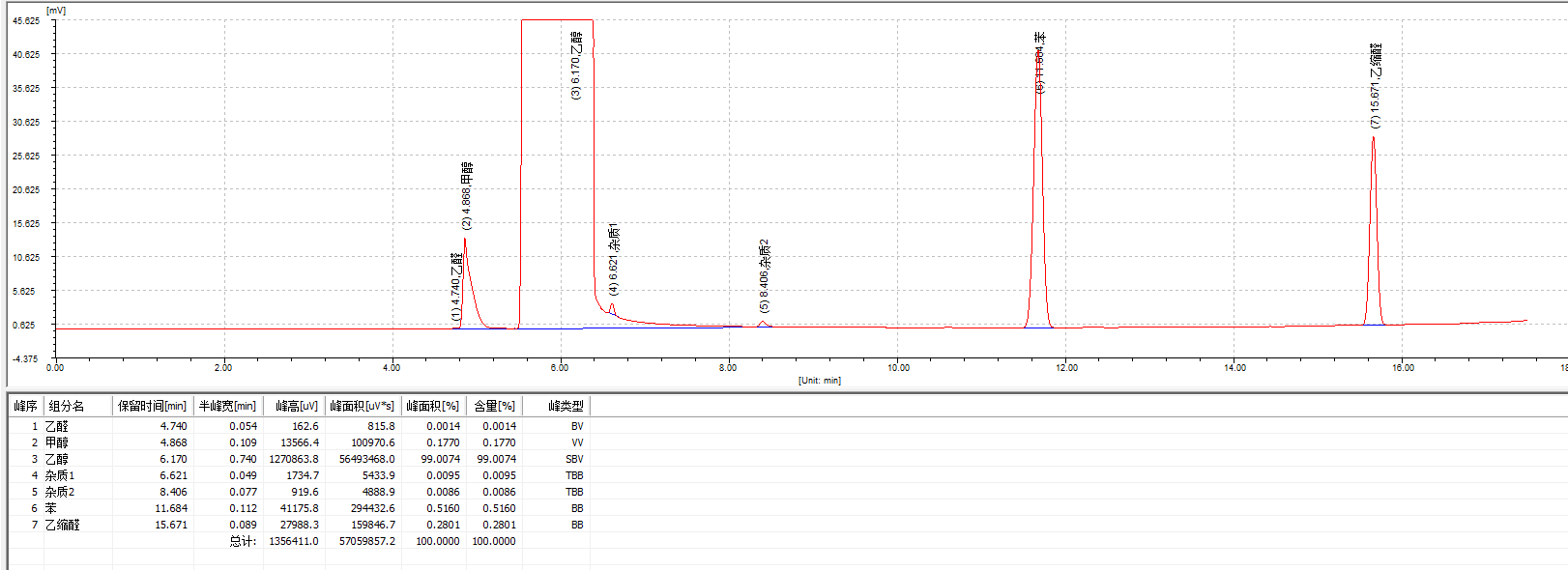Click the 乙醇 row component name
The image size is (1568, 570).
click(x=57, y=459)
